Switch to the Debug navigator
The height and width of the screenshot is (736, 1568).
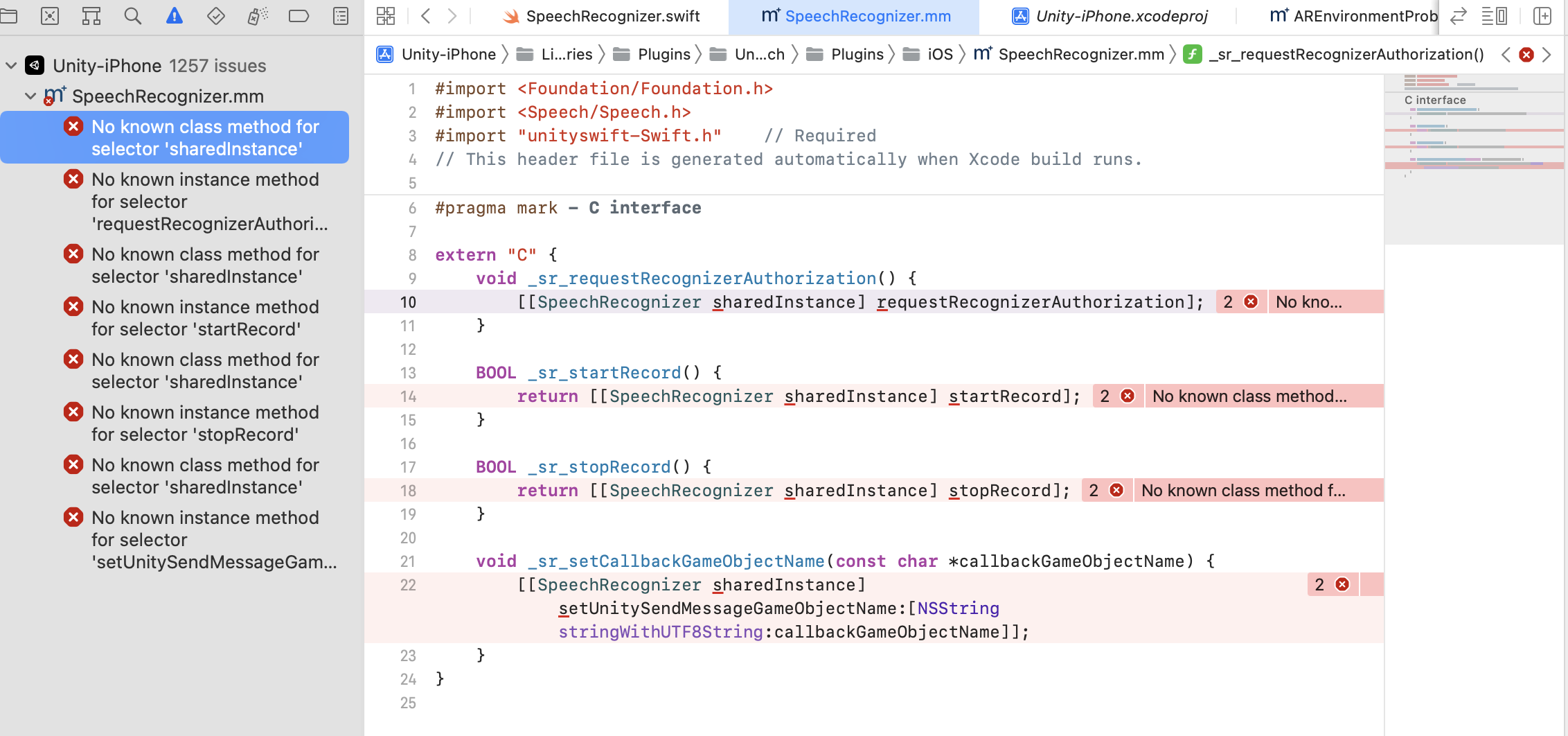pyautogui.click(x=258, y=16)
